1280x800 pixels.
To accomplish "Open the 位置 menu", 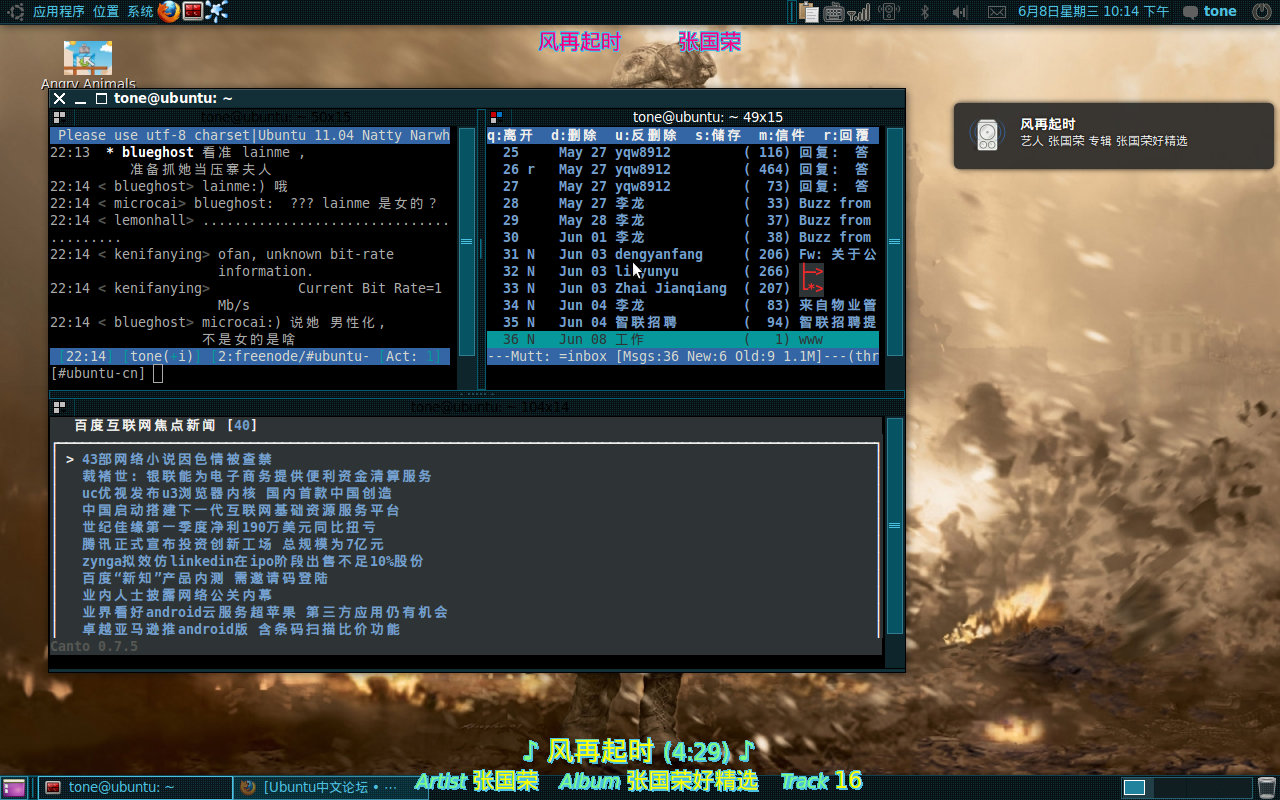I will (106, 12).
